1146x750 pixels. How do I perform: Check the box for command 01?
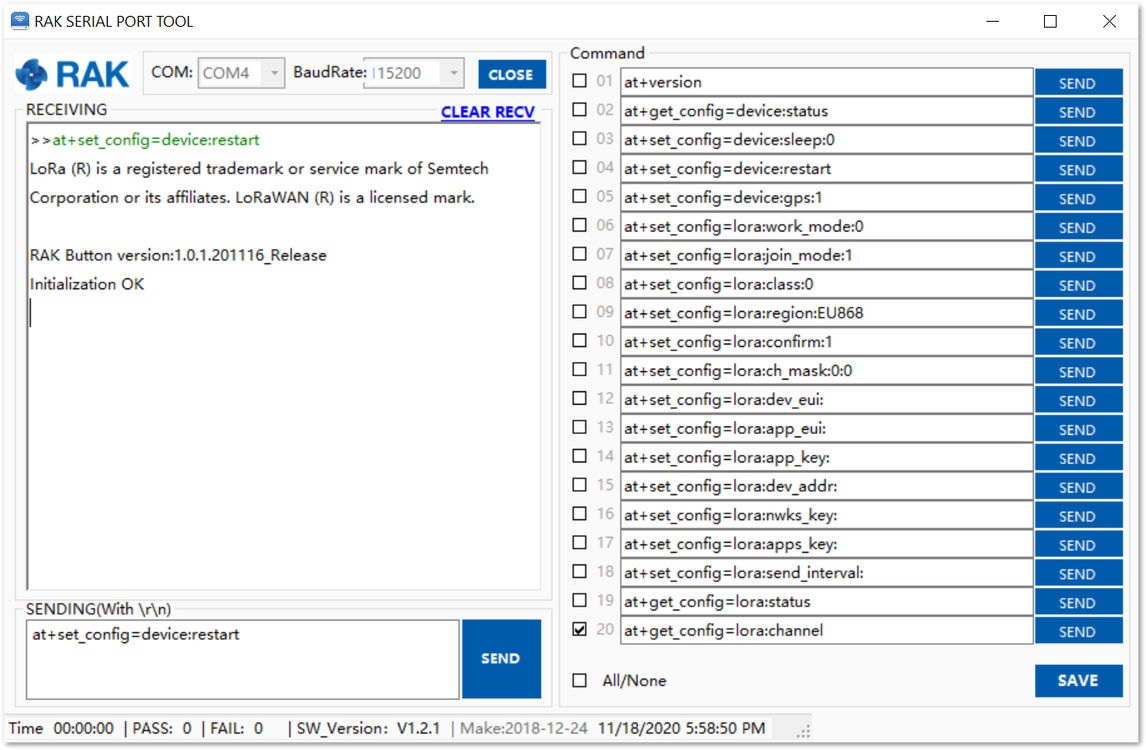point(580,80)
